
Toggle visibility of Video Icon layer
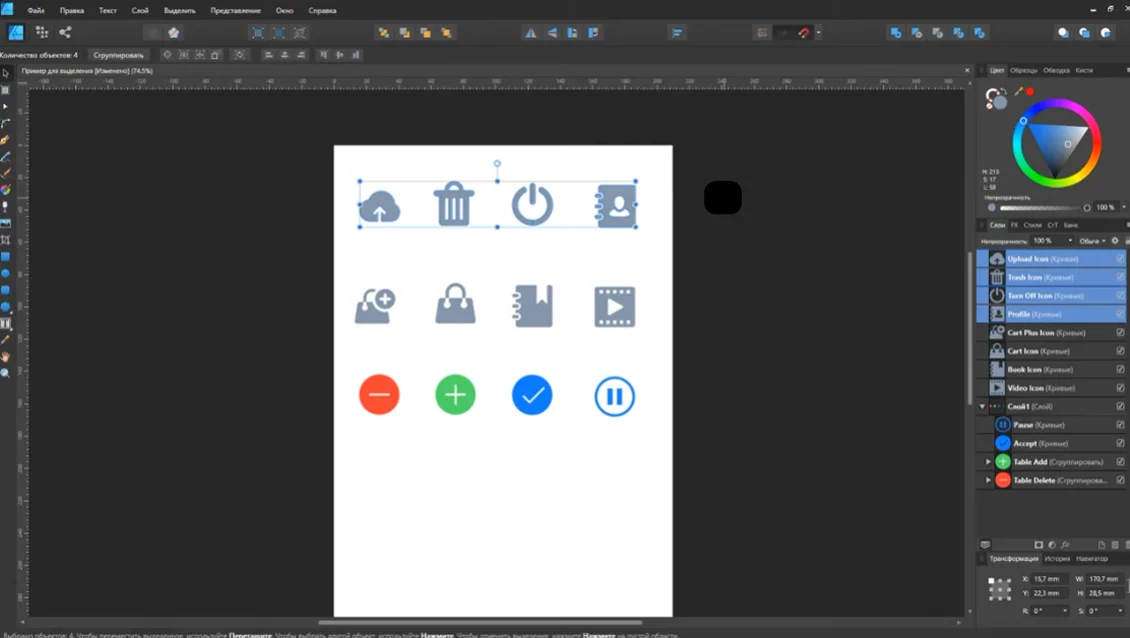(1120, 388)
